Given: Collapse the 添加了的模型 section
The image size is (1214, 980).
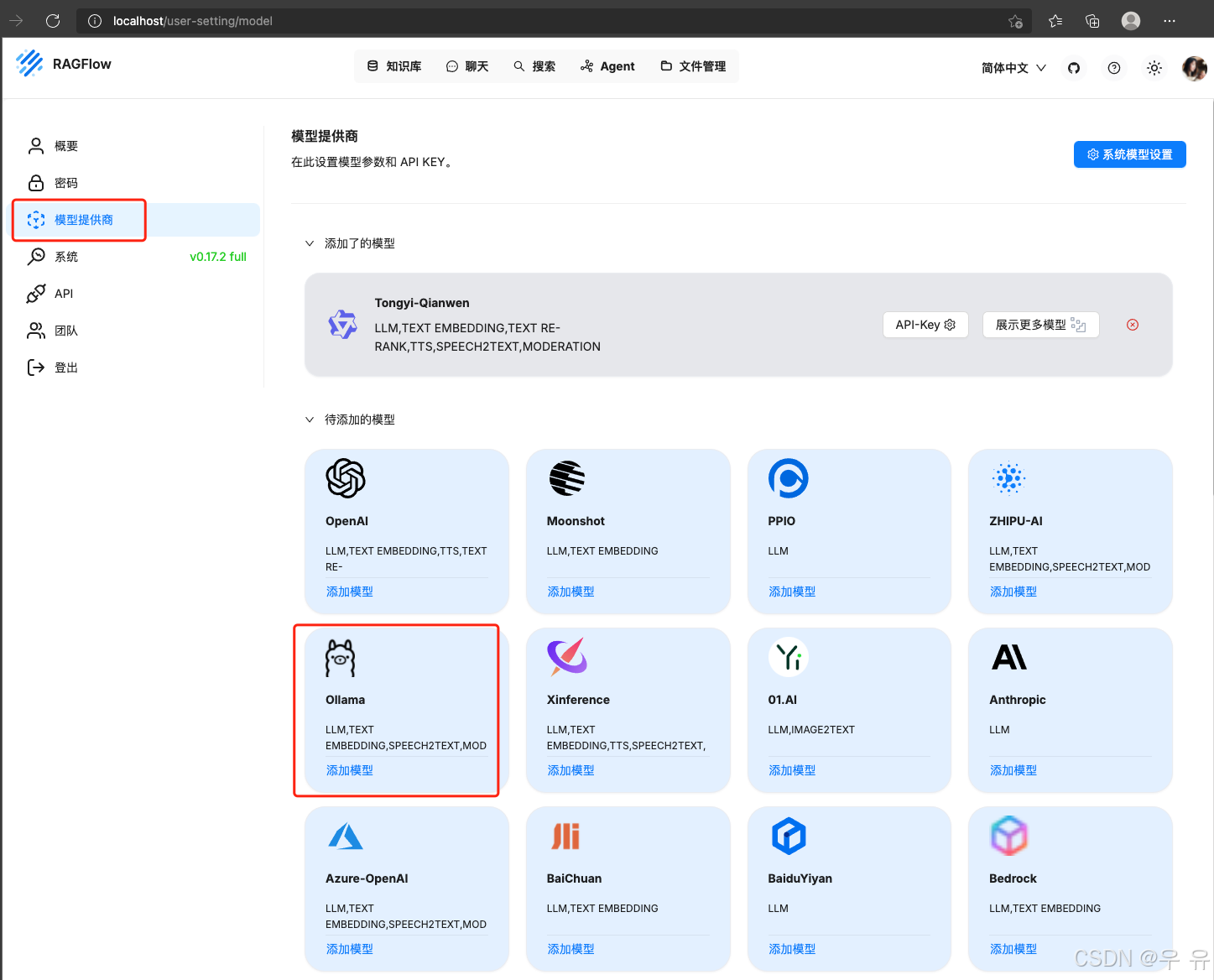Looking at the screenshot, I should coord(310,243).
